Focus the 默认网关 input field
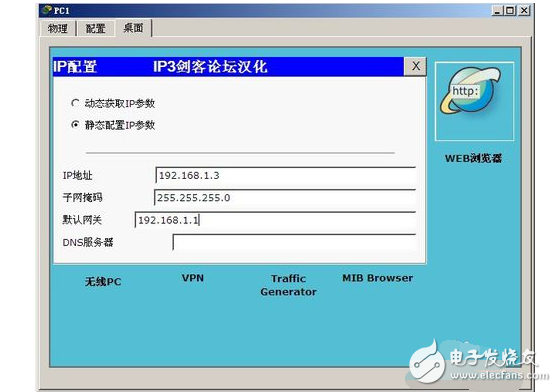Screen dimensions: 557x392 (x=275, y=220)
